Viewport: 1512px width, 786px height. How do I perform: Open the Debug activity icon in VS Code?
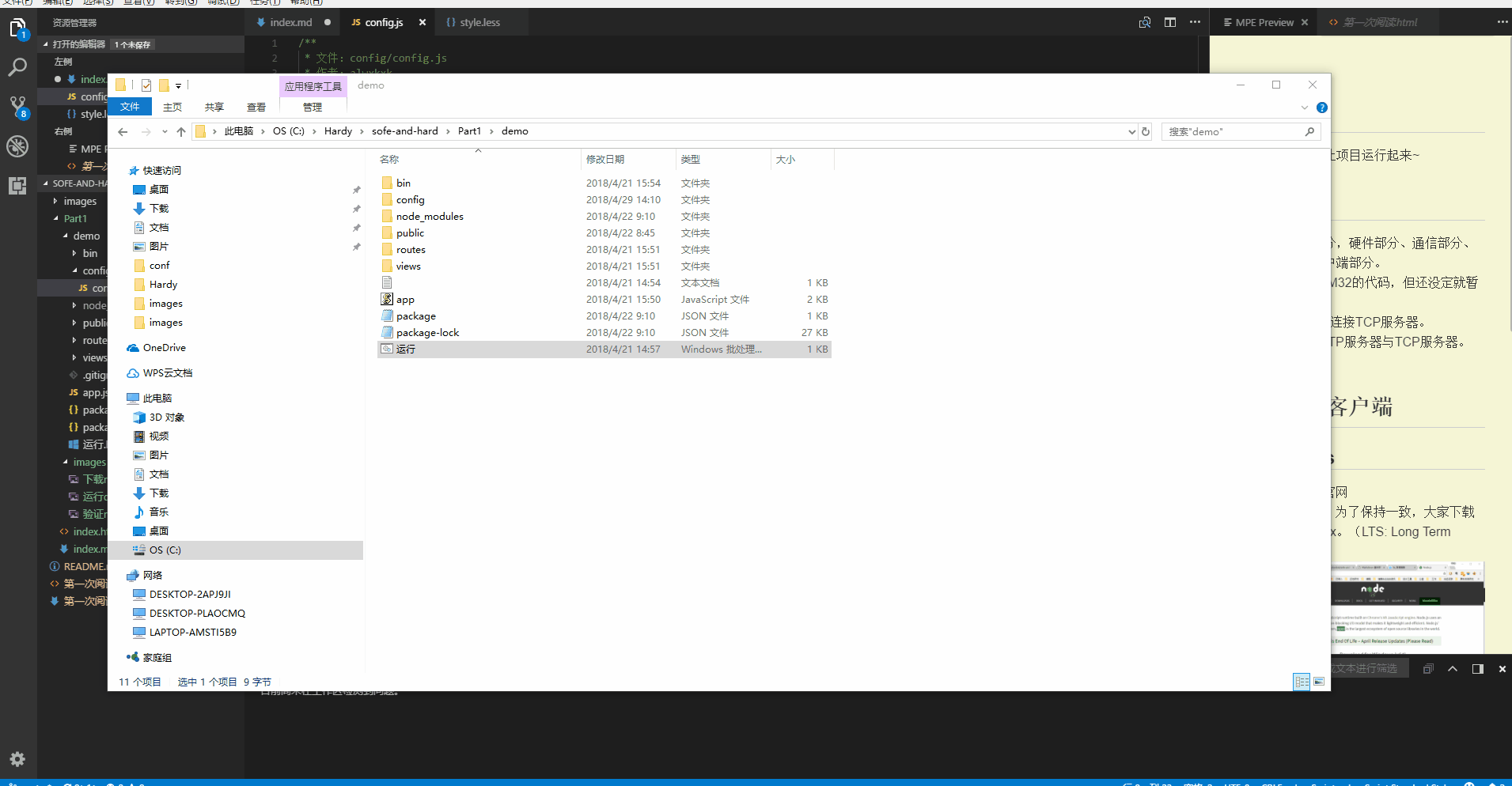click(x=17, y=146)
